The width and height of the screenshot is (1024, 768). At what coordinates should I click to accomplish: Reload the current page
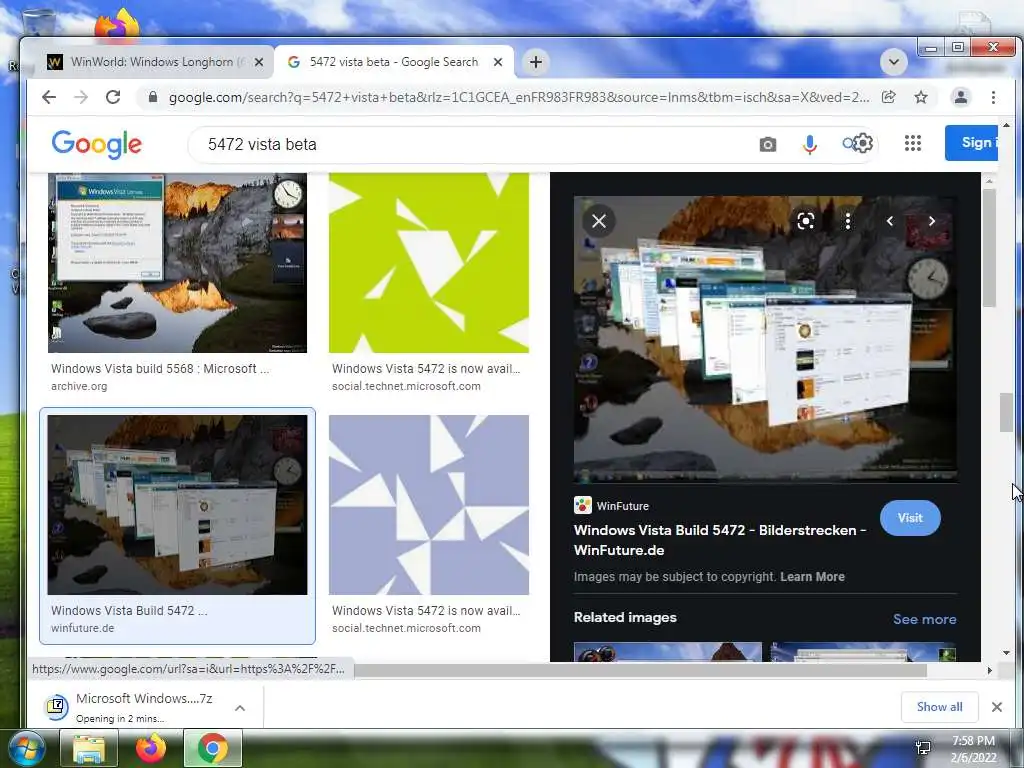tap(113, 97)
